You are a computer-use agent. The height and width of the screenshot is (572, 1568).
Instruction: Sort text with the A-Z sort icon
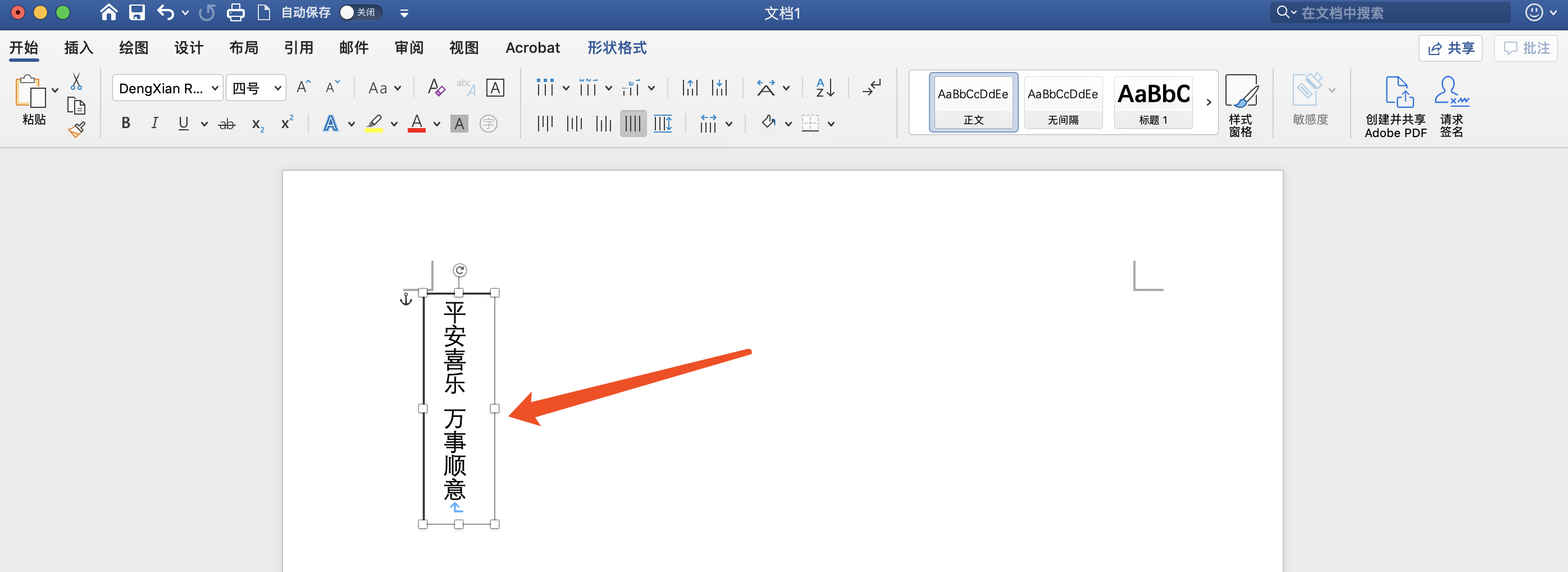click(x=825, y=88)
